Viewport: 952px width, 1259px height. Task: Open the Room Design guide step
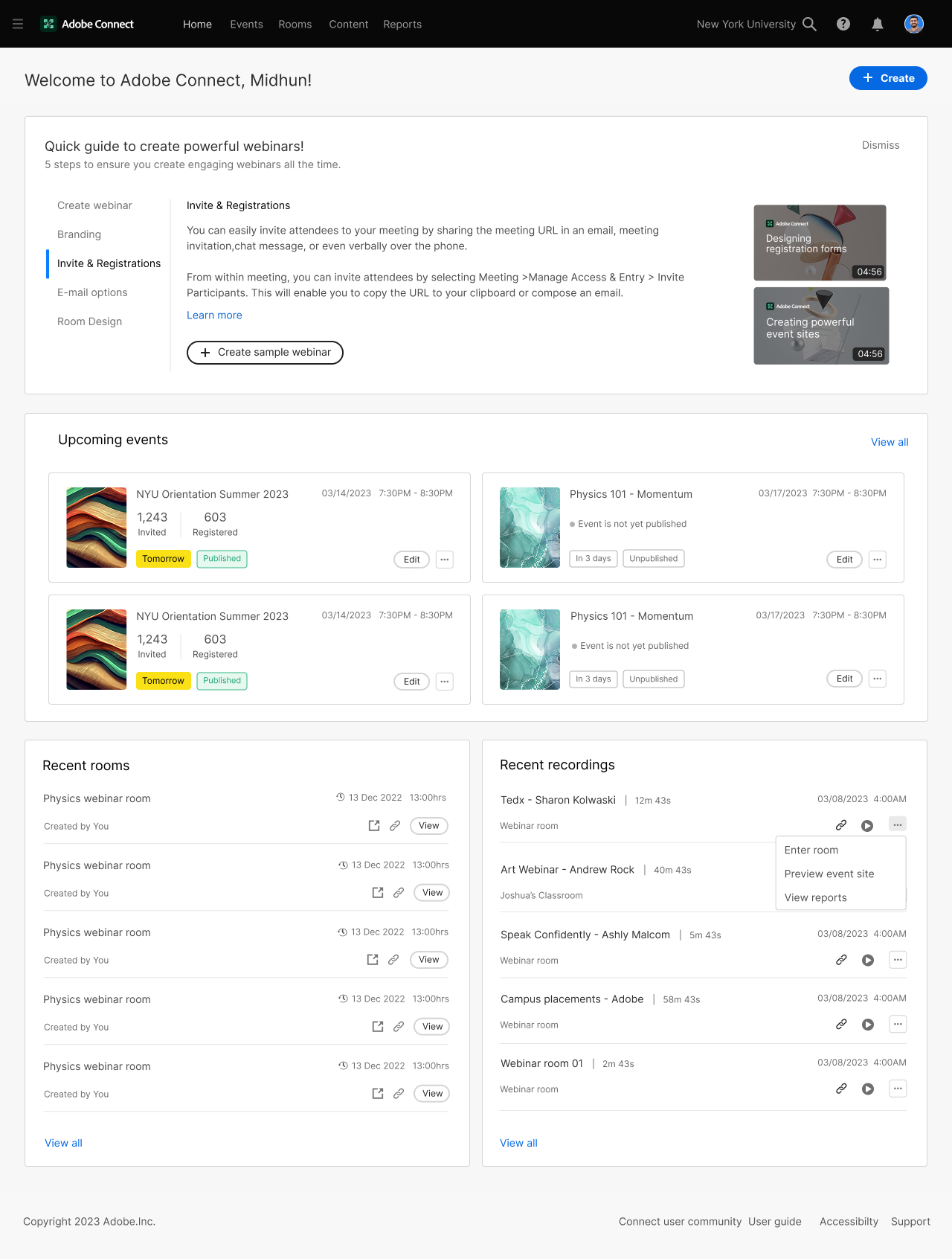pyautogui.click(x=89, y=321)
